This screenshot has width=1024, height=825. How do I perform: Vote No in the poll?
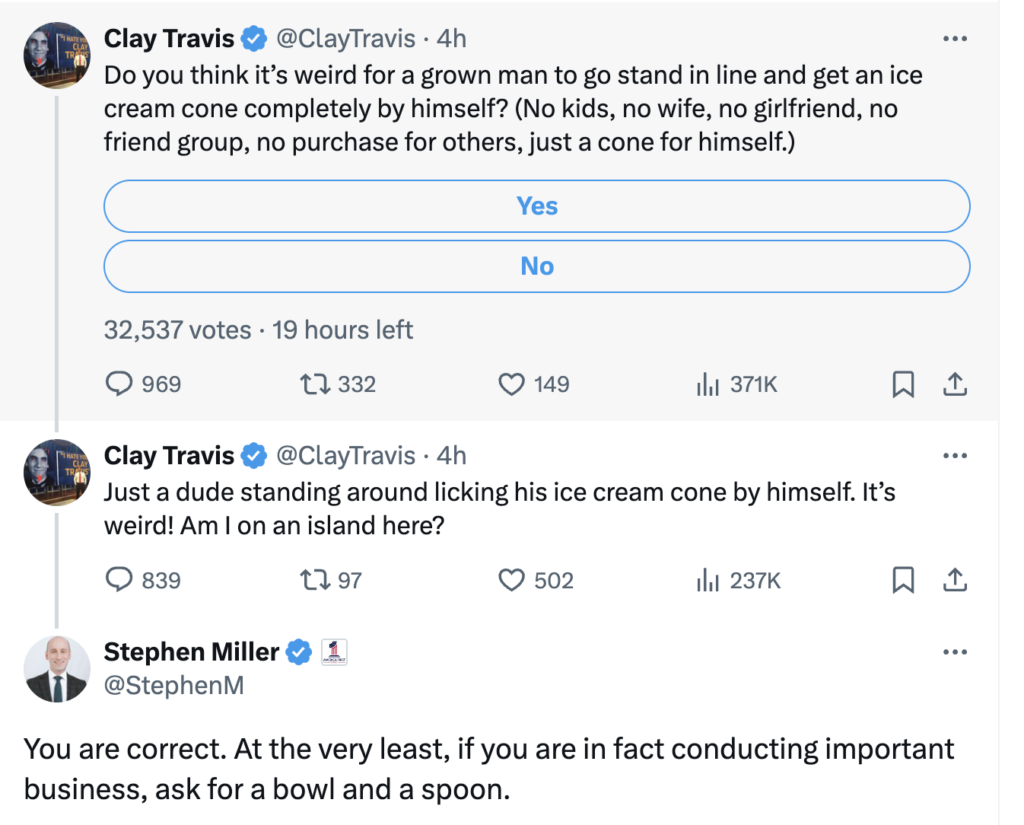(537, 266)
